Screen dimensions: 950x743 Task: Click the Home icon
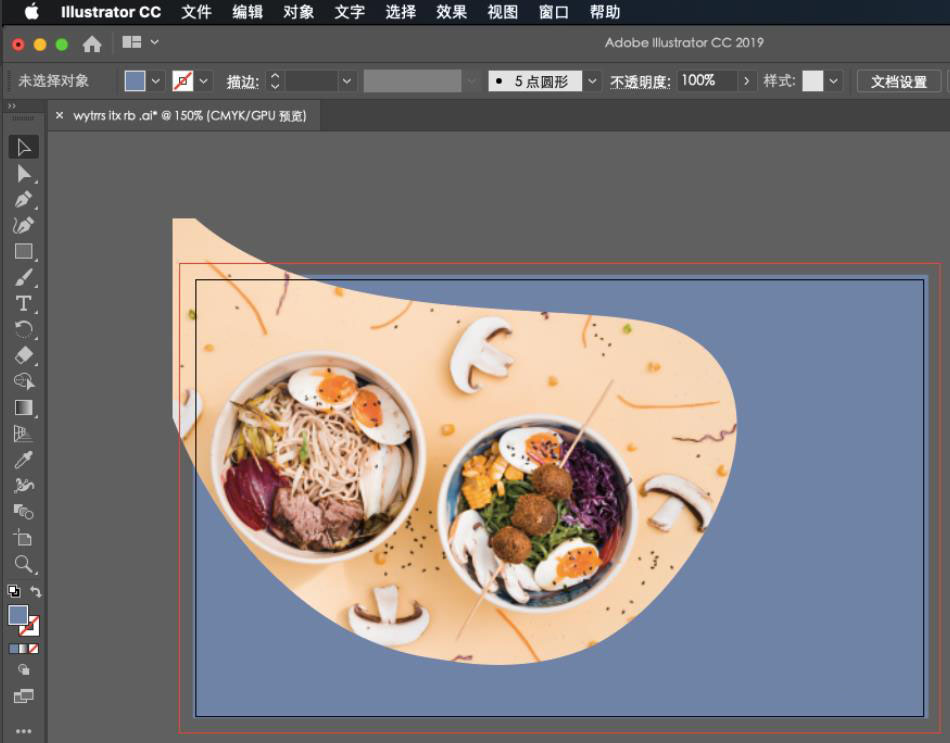[x=92, y=44]
